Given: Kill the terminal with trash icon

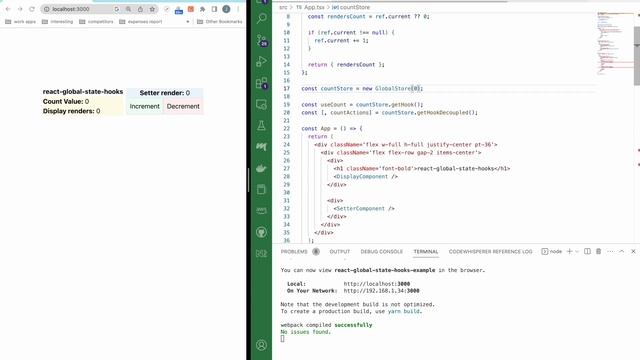Looking at the screenshot, I should coord(599,251).
